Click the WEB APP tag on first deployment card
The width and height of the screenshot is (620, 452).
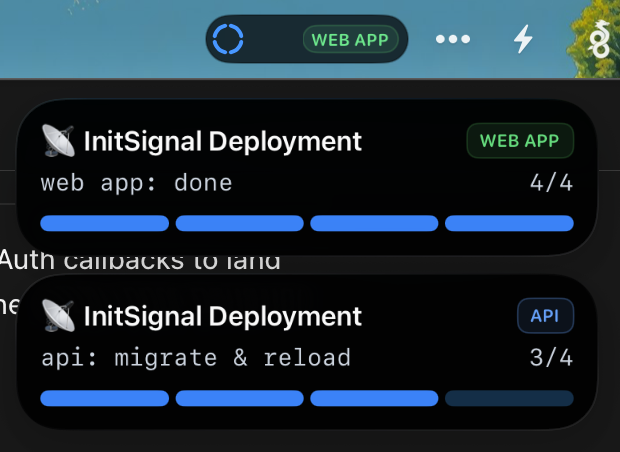(520, 141)
